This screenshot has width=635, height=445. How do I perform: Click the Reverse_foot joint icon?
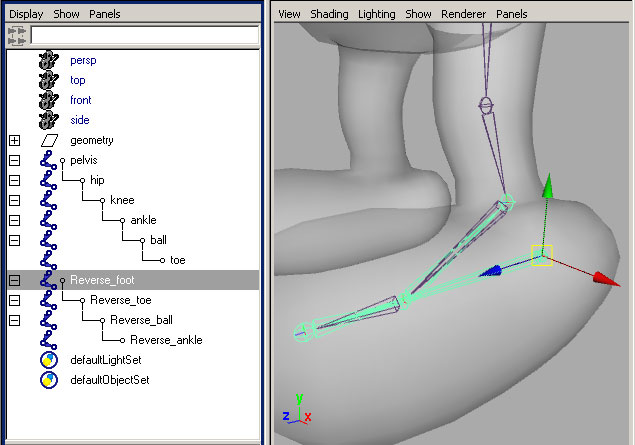[48, 280]
